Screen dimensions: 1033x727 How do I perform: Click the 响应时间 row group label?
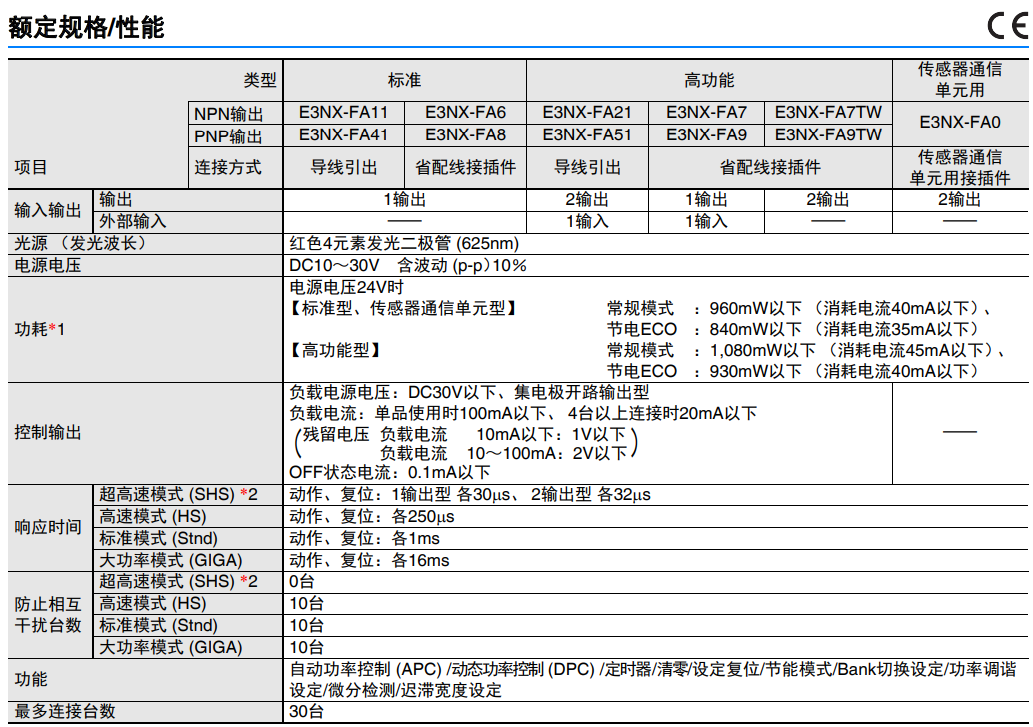pyautogui.click(x=48, y=527)
